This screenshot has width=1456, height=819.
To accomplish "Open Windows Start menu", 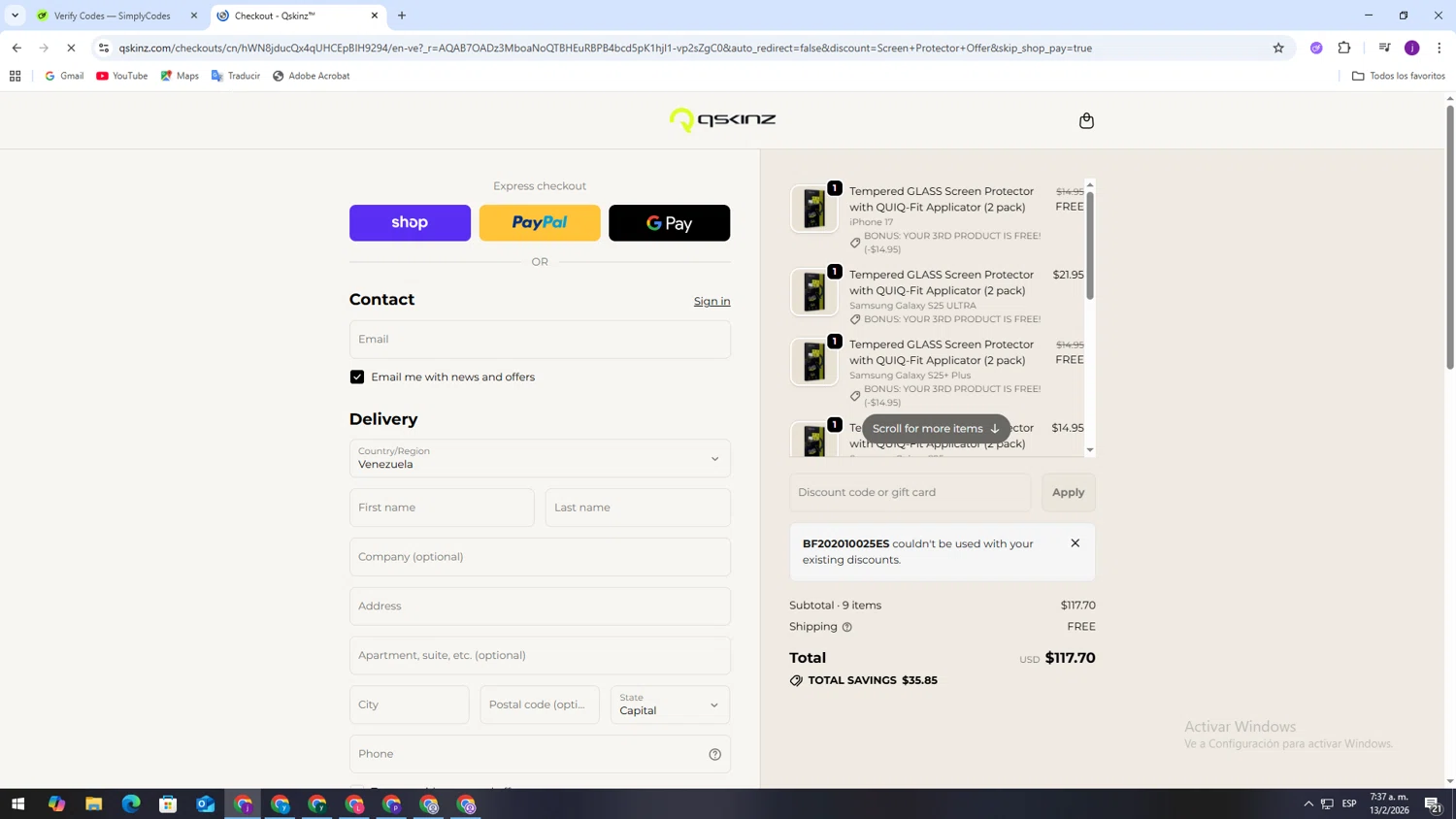I will [17, 803].
